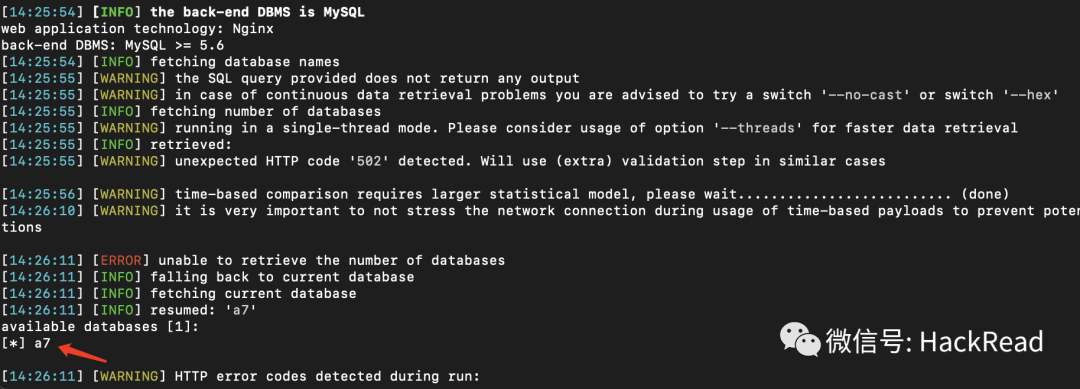Click the 'available databases [1]:' line
This screenshot has width=1080, height=389.
coord(100,326)
